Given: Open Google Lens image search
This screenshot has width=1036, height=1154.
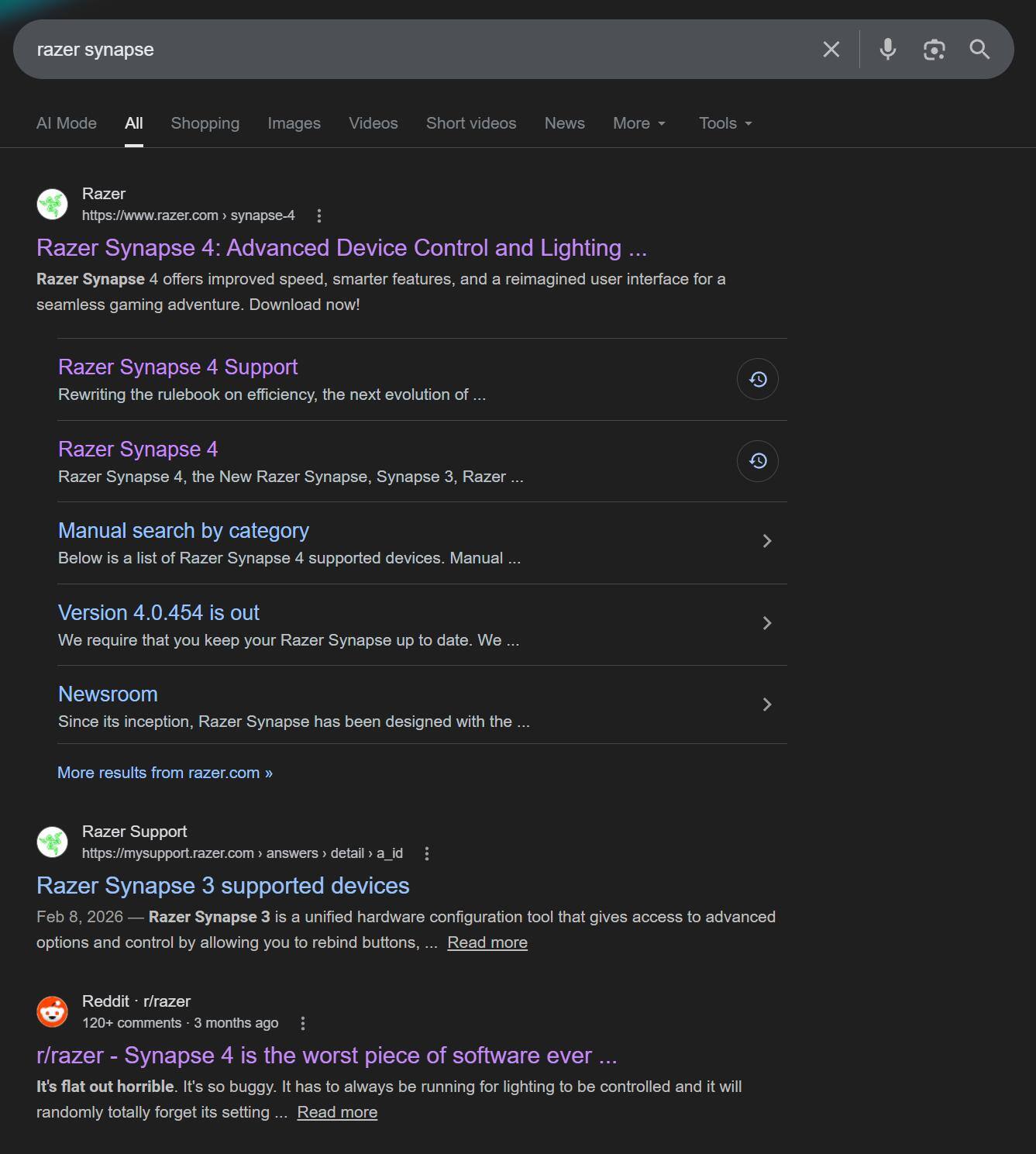Looking at the screenshot, I should pos(934,49).
